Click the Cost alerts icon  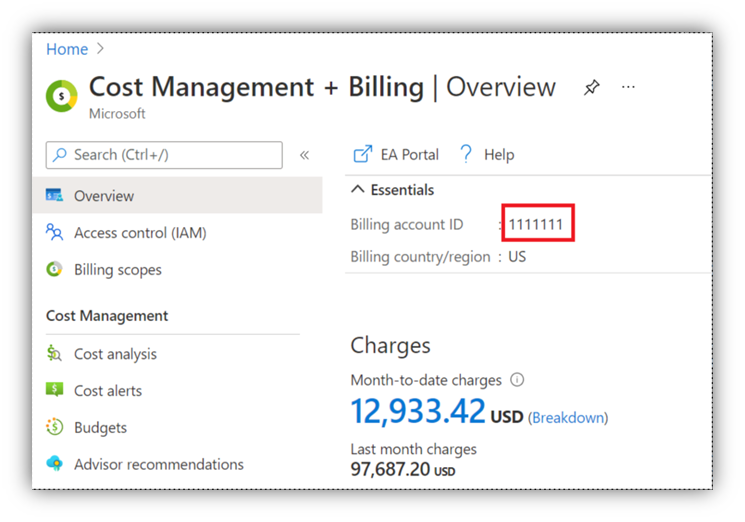click(55, 391)
